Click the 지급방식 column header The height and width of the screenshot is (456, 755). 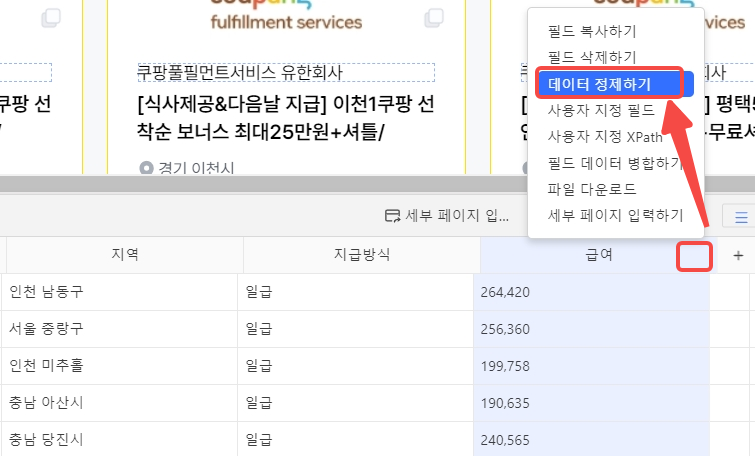[361, 256]
